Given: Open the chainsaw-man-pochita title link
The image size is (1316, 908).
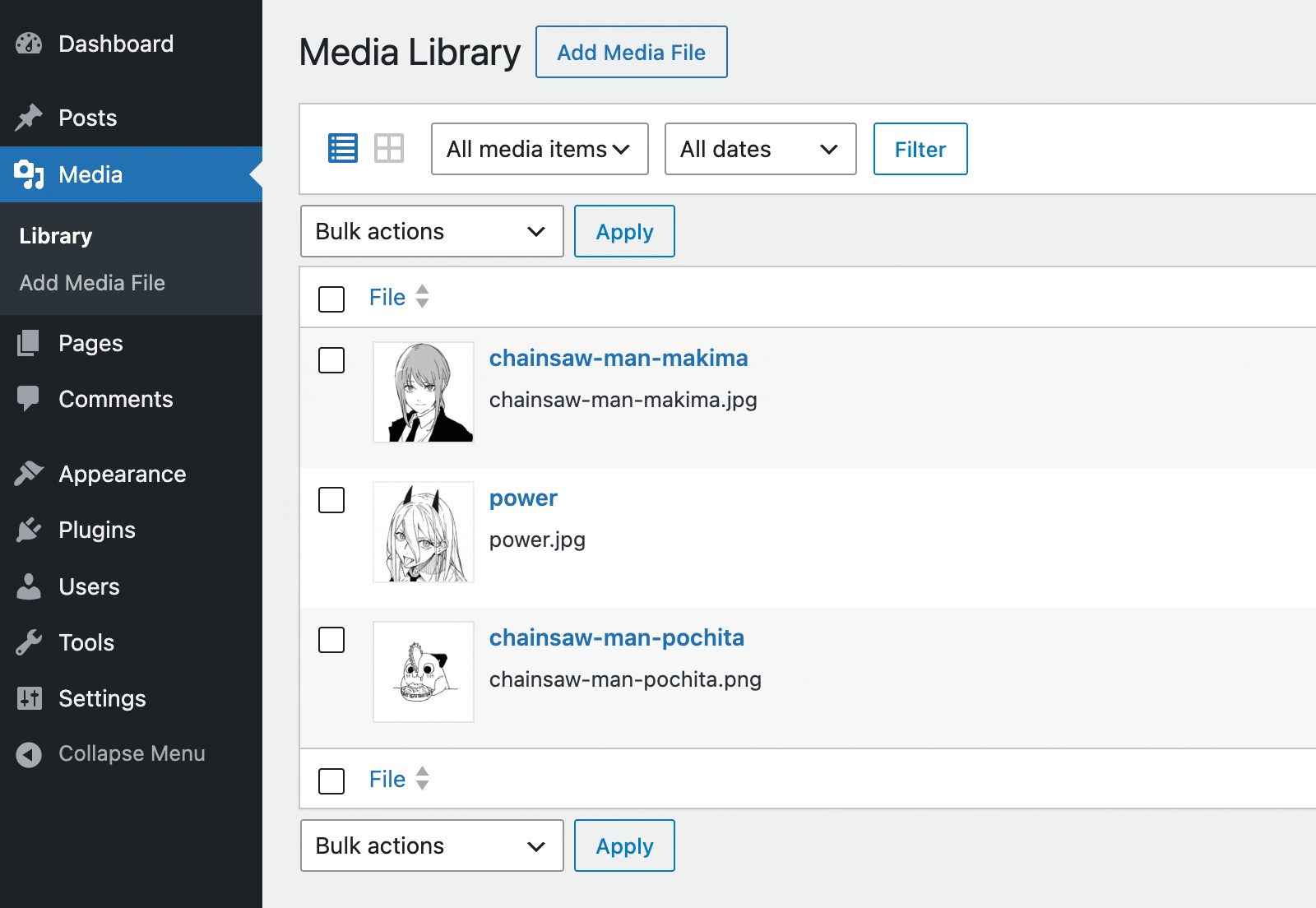Looking at the screenshot, I should click(x=617, y=637).
